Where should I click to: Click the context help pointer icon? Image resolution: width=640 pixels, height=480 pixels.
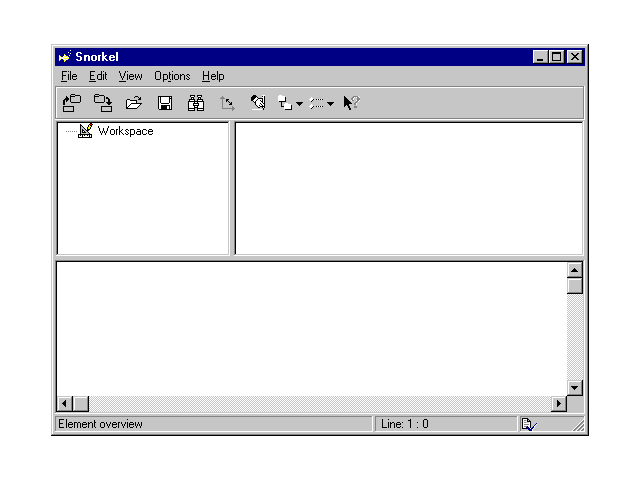351,102
